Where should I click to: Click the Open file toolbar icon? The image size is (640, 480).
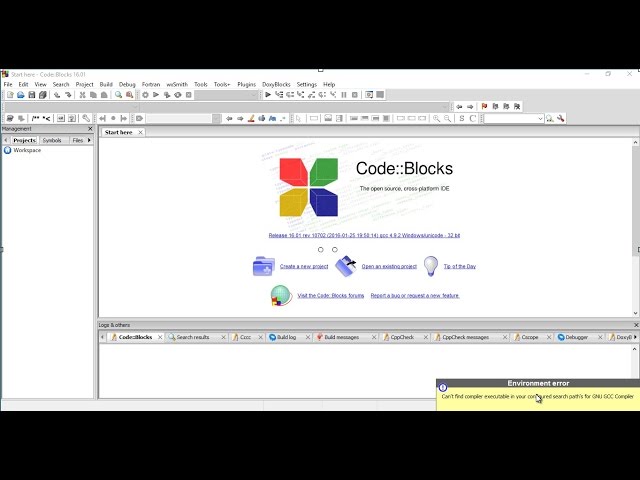click(x=20, y=95)
